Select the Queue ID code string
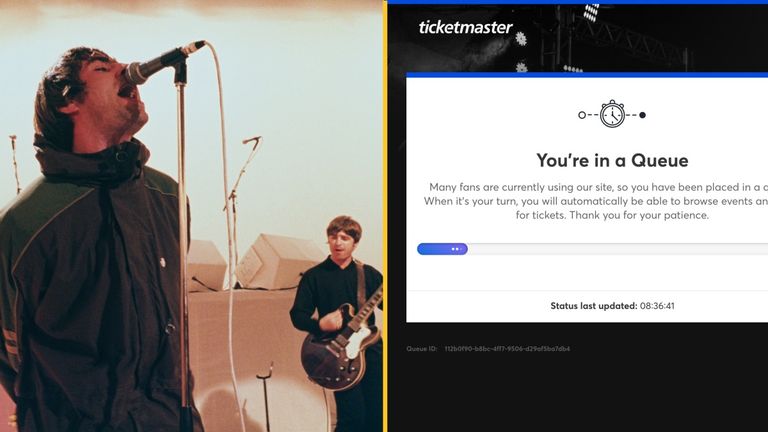Screen dimensions: 768x432 point(507,349)
